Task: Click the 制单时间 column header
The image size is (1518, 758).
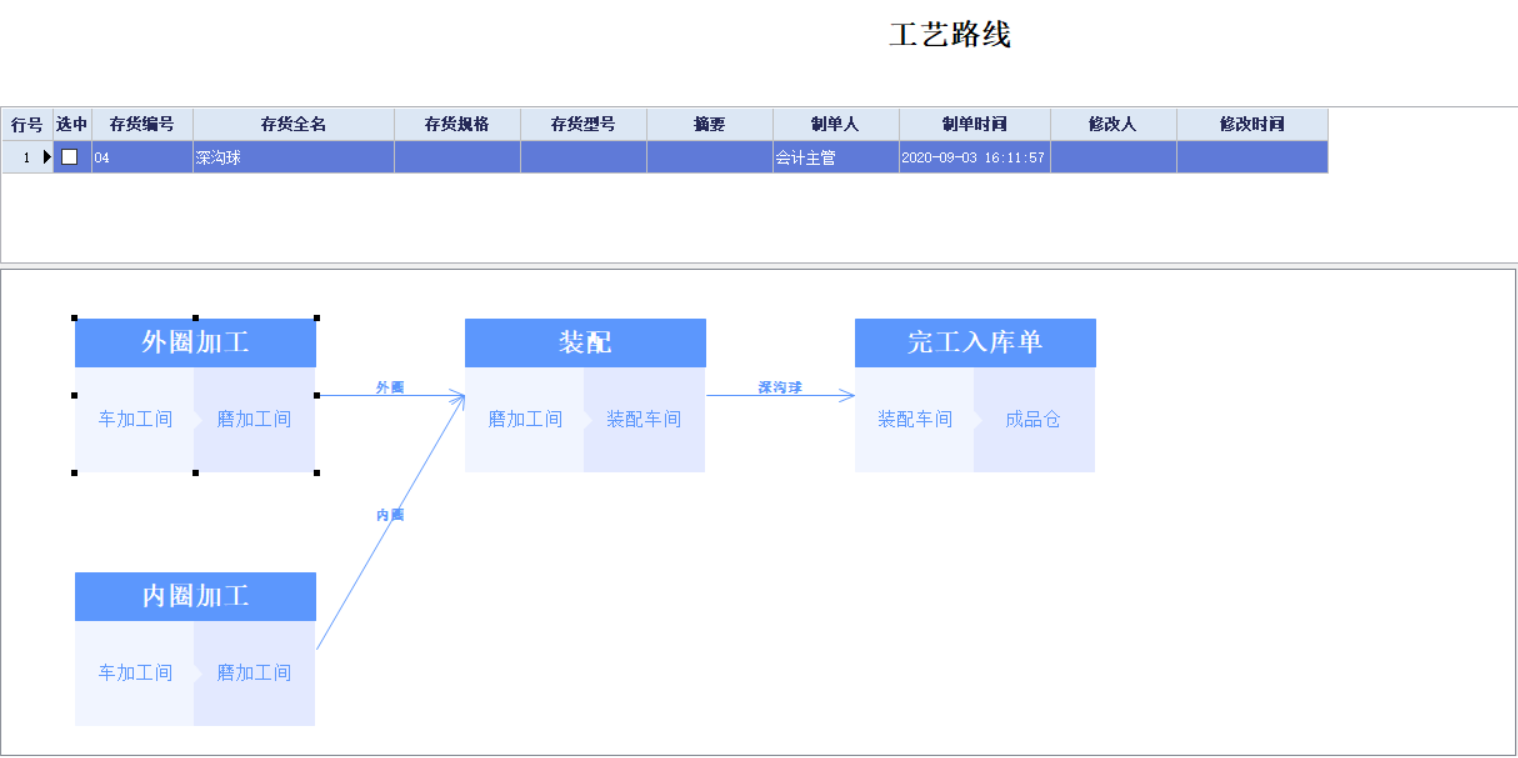Action: click(974, 125)
